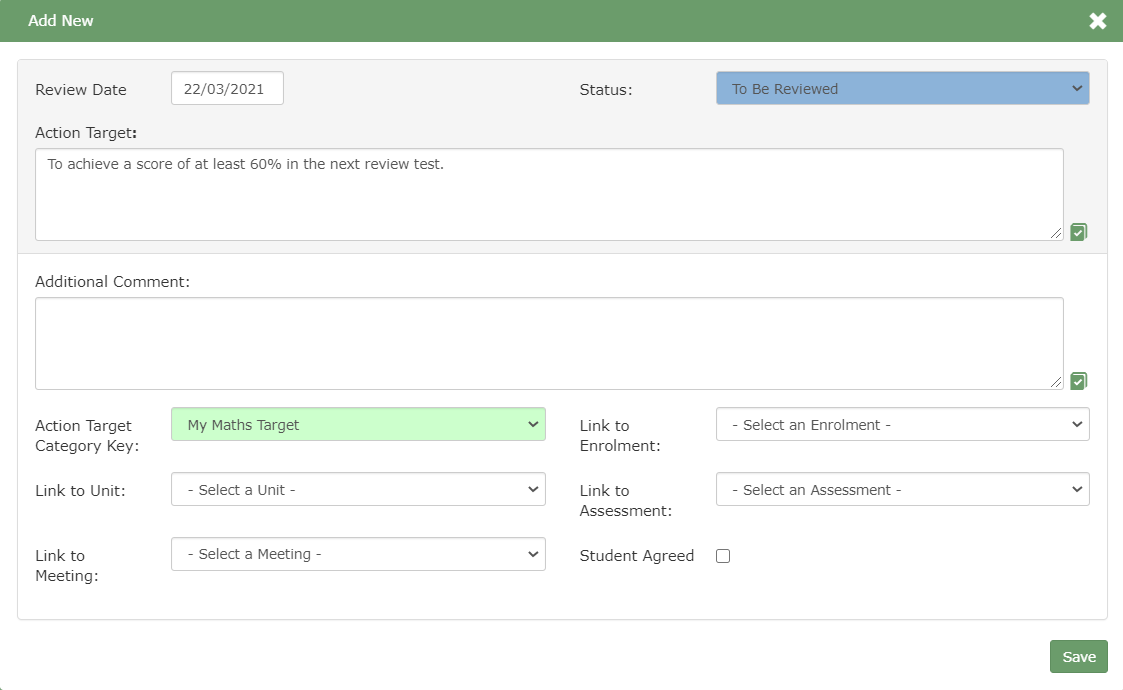This screenshot has width=1123, height=690.
Task: Tick the Student Agreed checkbox
Action: (723, 556)
